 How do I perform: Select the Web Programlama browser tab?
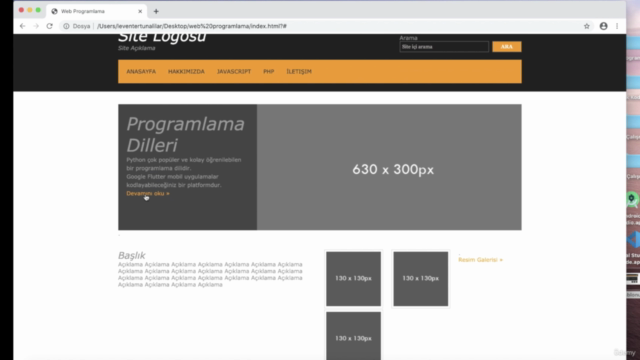(x=96, y=11)
